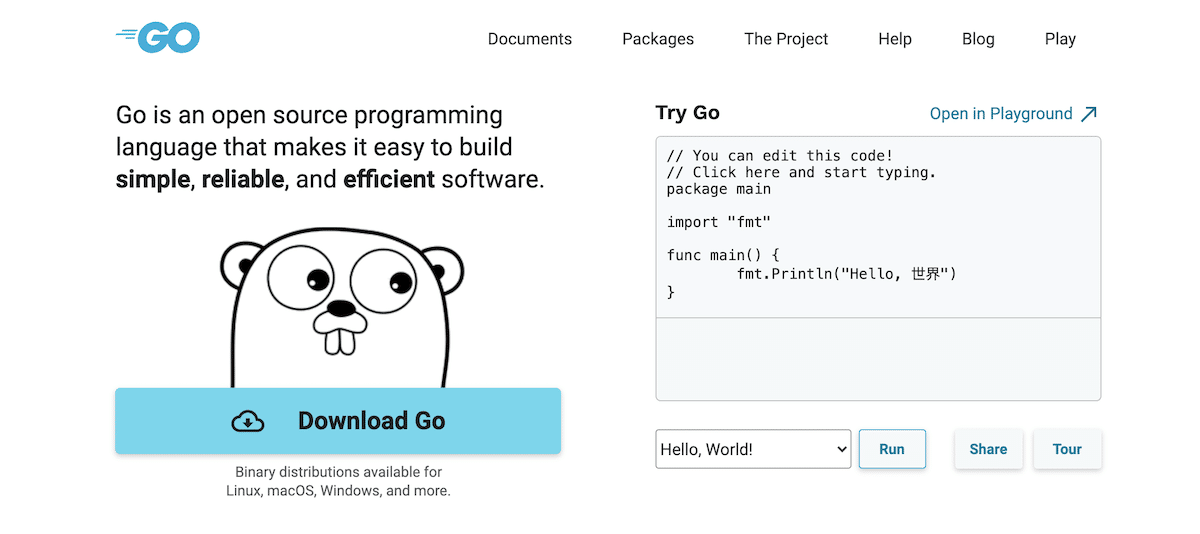Open the Packages page
Viewport: 1200px width, 534px height.
coord(658,39)
